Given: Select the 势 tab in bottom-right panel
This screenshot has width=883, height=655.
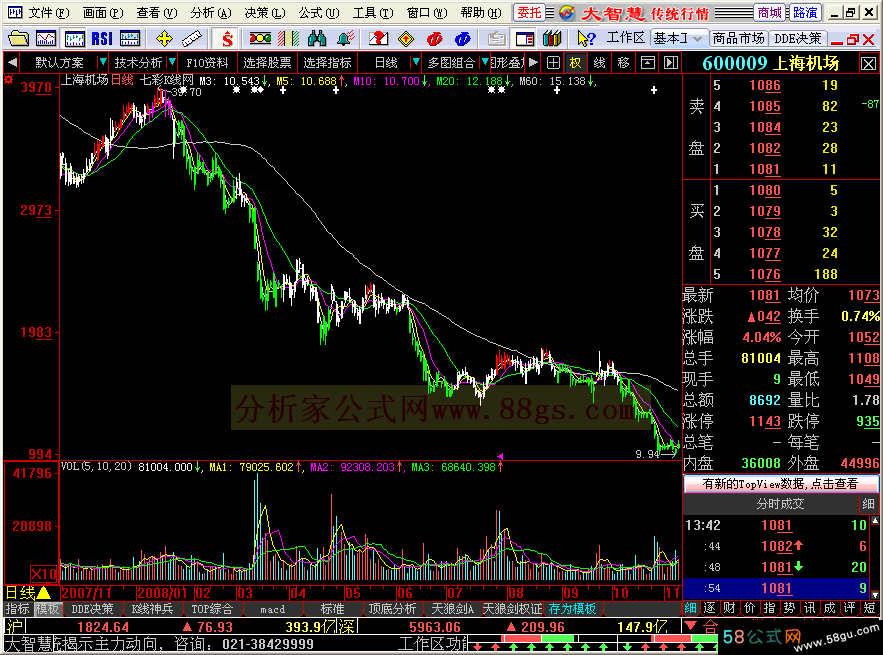Looking at the screenshot, I should pos(789,608).
